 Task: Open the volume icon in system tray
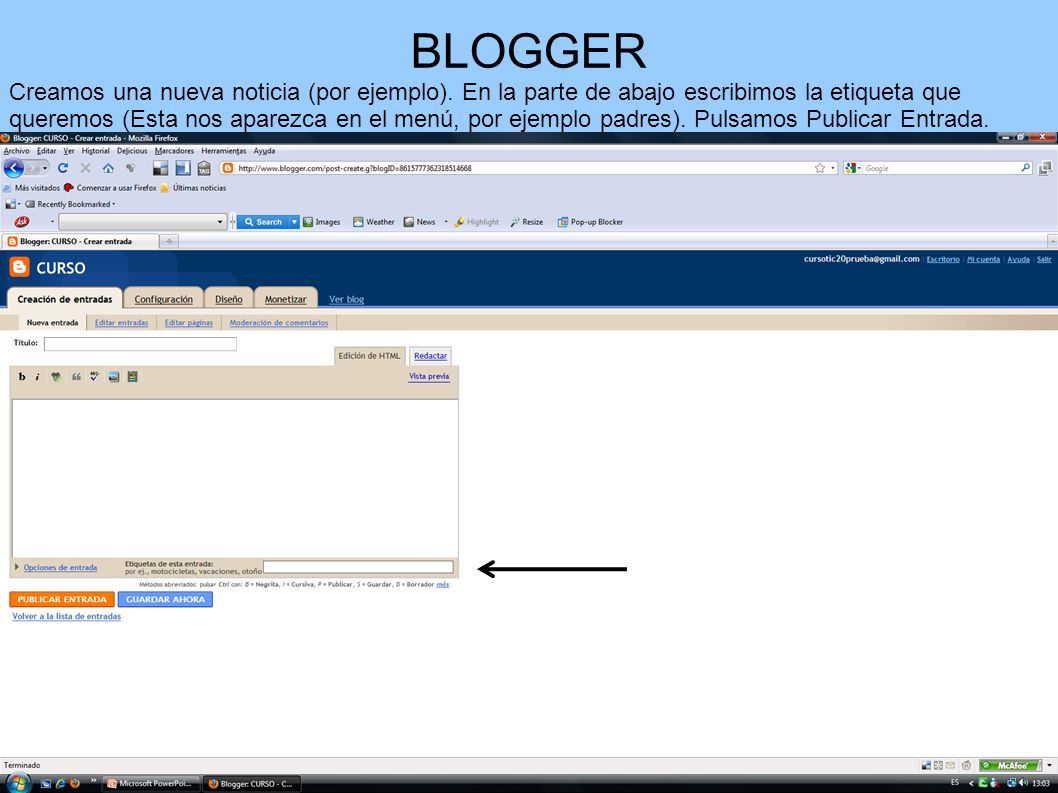(1023, 783)
